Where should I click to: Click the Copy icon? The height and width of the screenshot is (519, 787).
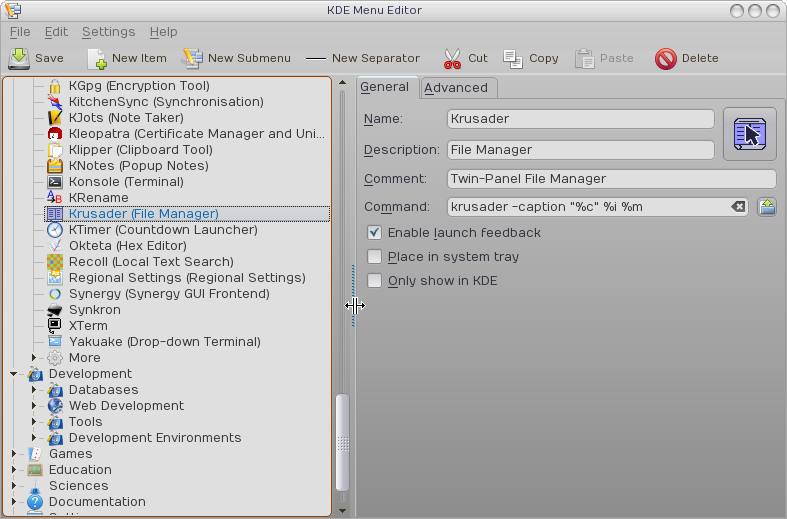513,59
